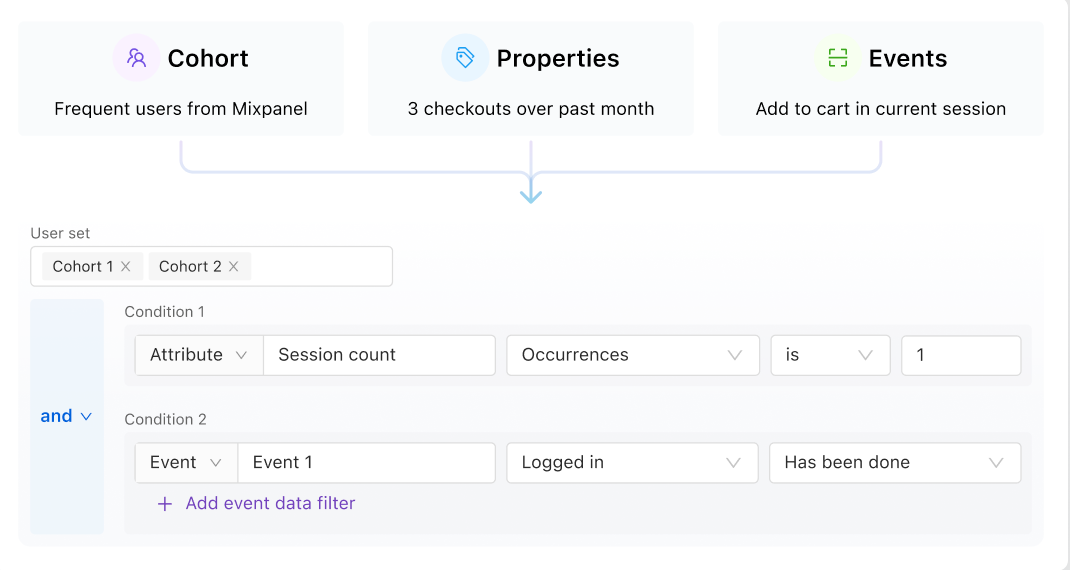
Task: Open the 'is' comparator dropdown
Action: 830,355
